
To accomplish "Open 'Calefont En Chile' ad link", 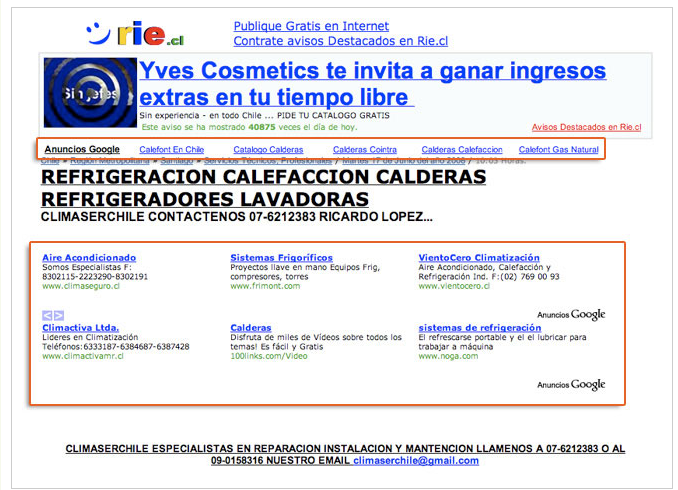I will pos(172,150).
